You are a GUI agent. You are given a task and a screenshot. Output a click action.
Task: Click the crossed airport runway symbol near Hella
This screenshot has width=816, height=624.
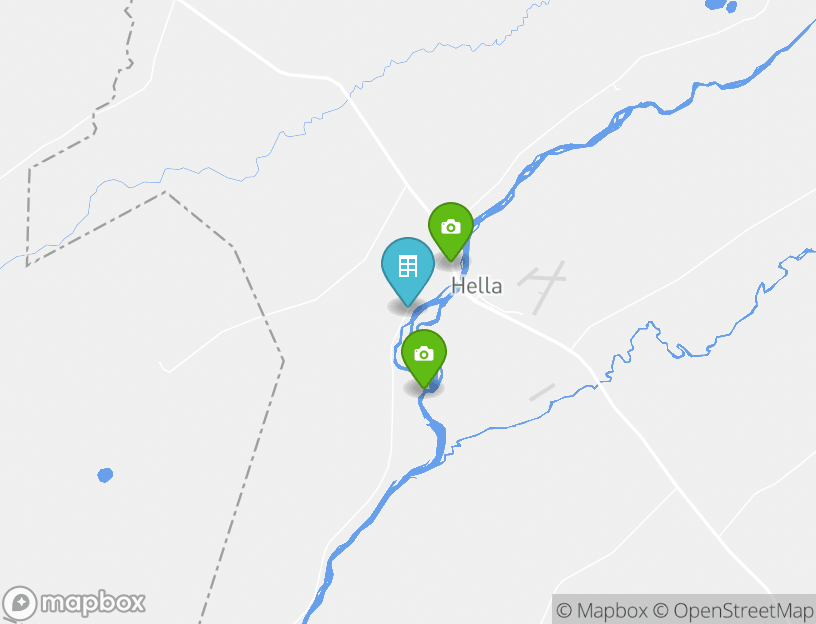(542, 287)
